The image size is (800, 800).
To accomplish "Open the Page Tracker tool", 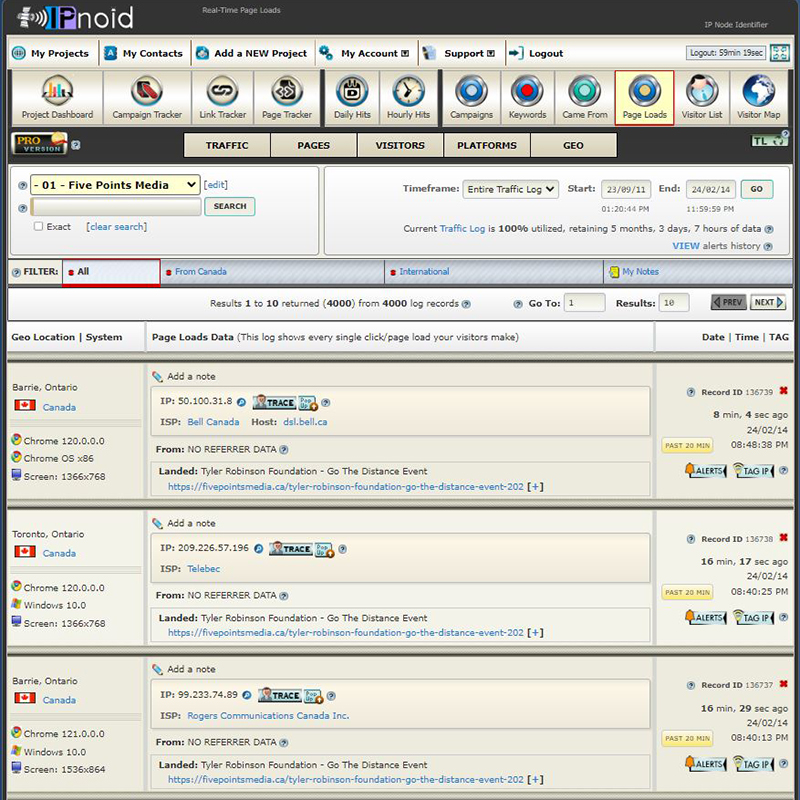I will (x=287, y=98).
